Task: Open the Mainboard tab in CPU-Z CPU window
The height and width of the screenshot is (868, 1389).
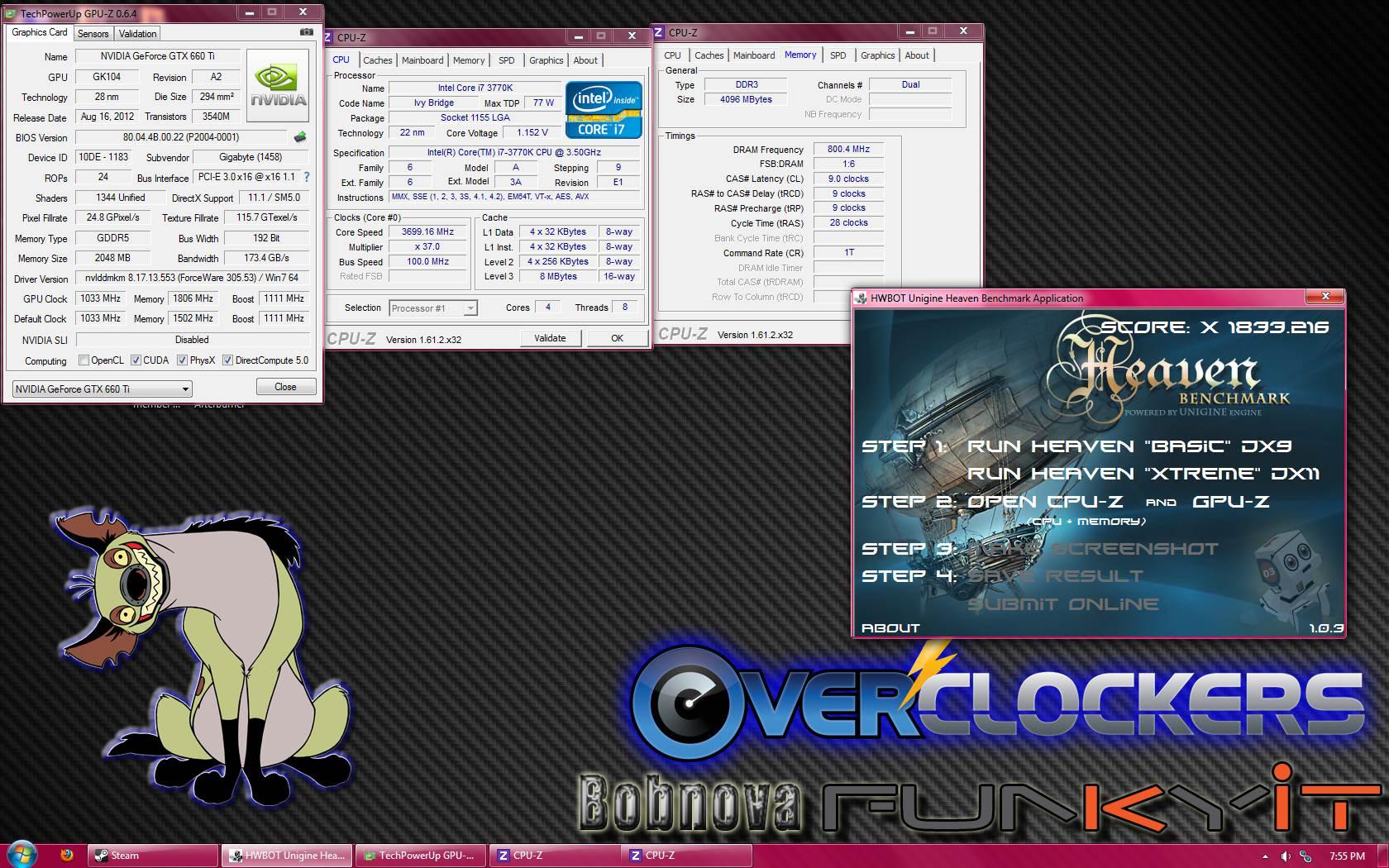Action: click(x=422, y=60)
